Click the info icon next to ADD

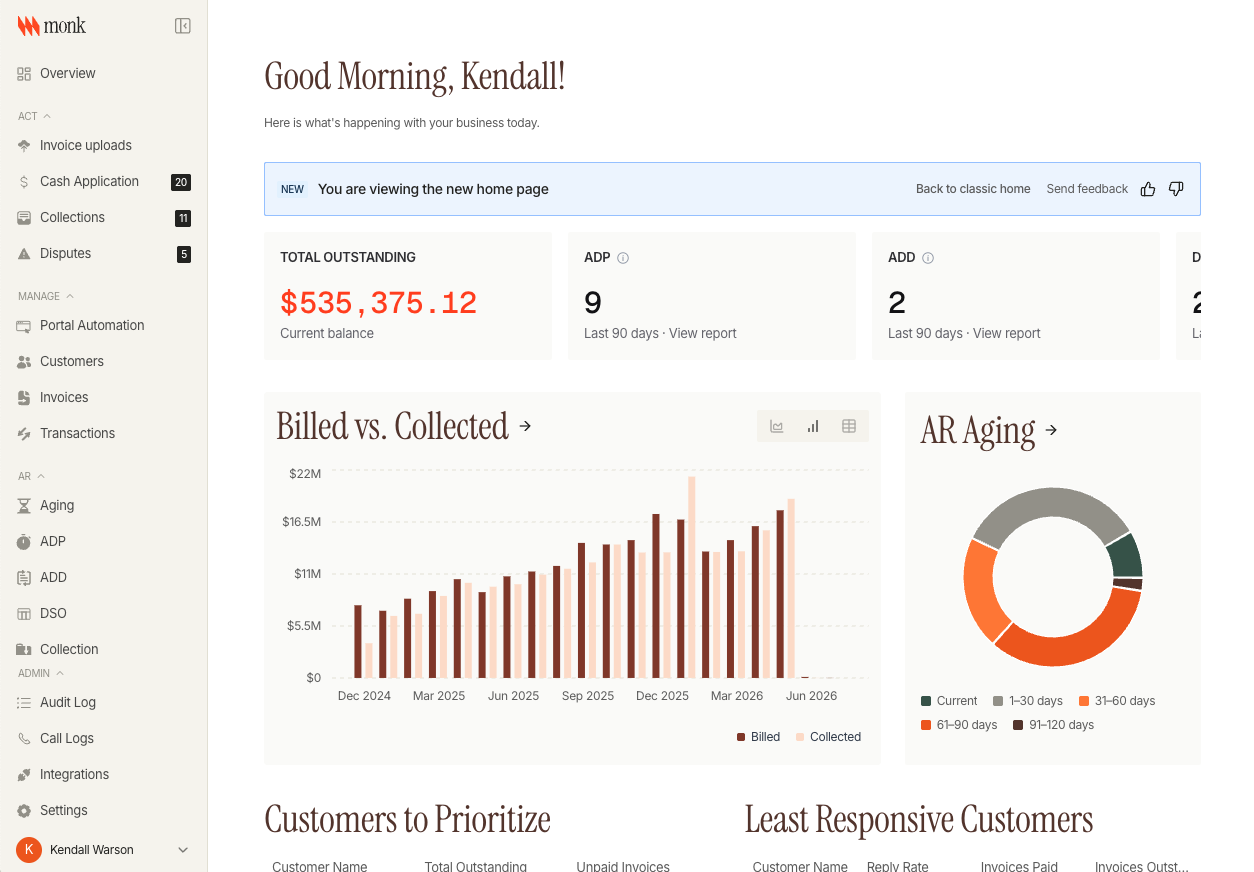coord(928,258)
